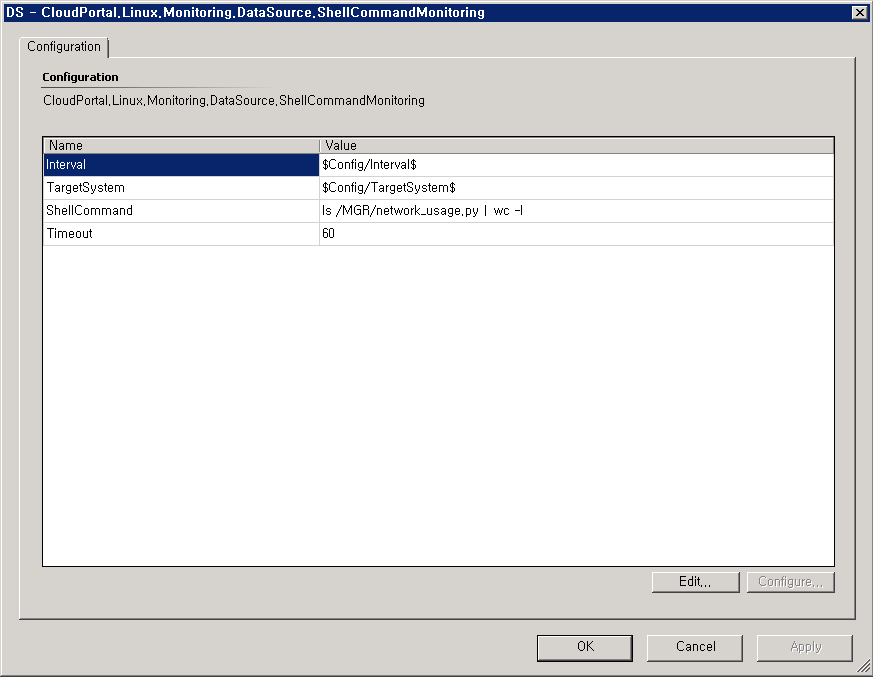873x677 pixels.
Task: Click the disabled Configure button
Action: tap(790, 582)
